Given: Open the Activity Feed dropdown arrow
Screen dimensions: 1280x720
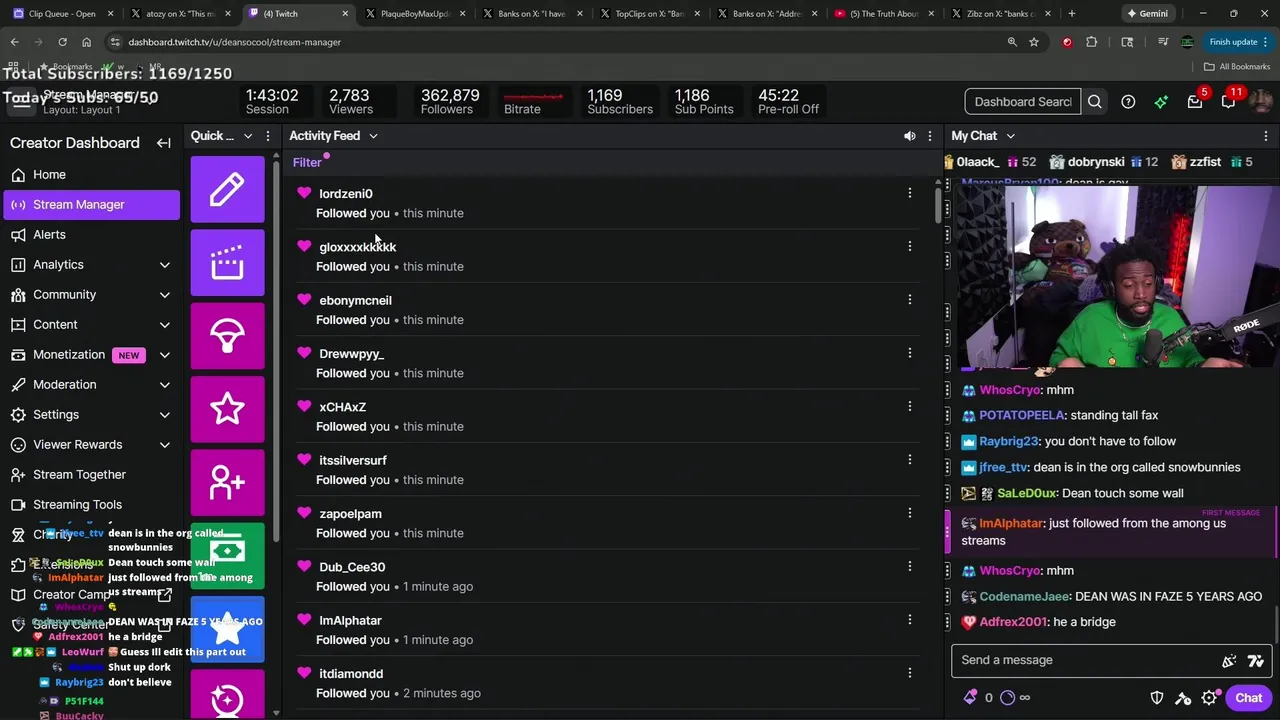Looking at the screenshot, I should (x=373, y=136).
